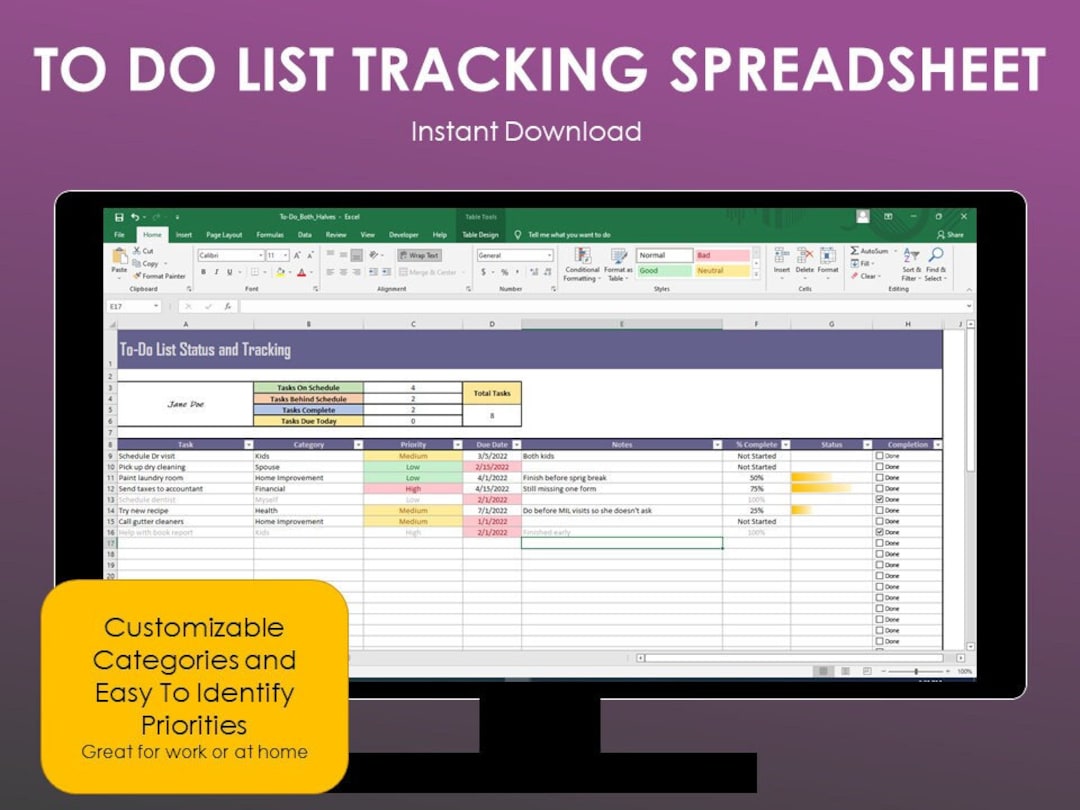Switch to the Table Design ribbon tab

pyautogui.click(x=483, y=235)
